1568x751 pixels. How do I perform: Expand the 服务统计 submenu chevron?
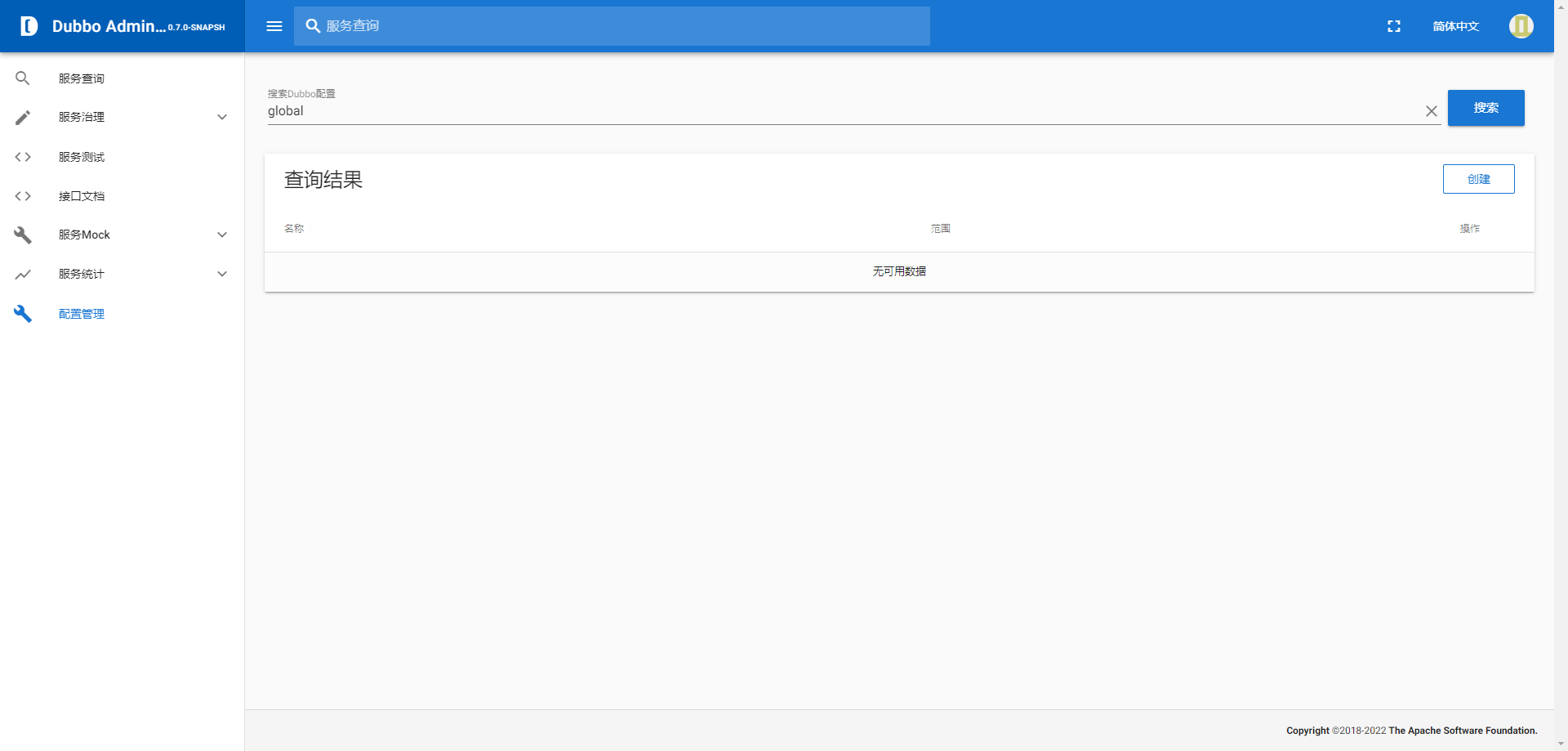[222, 275]
